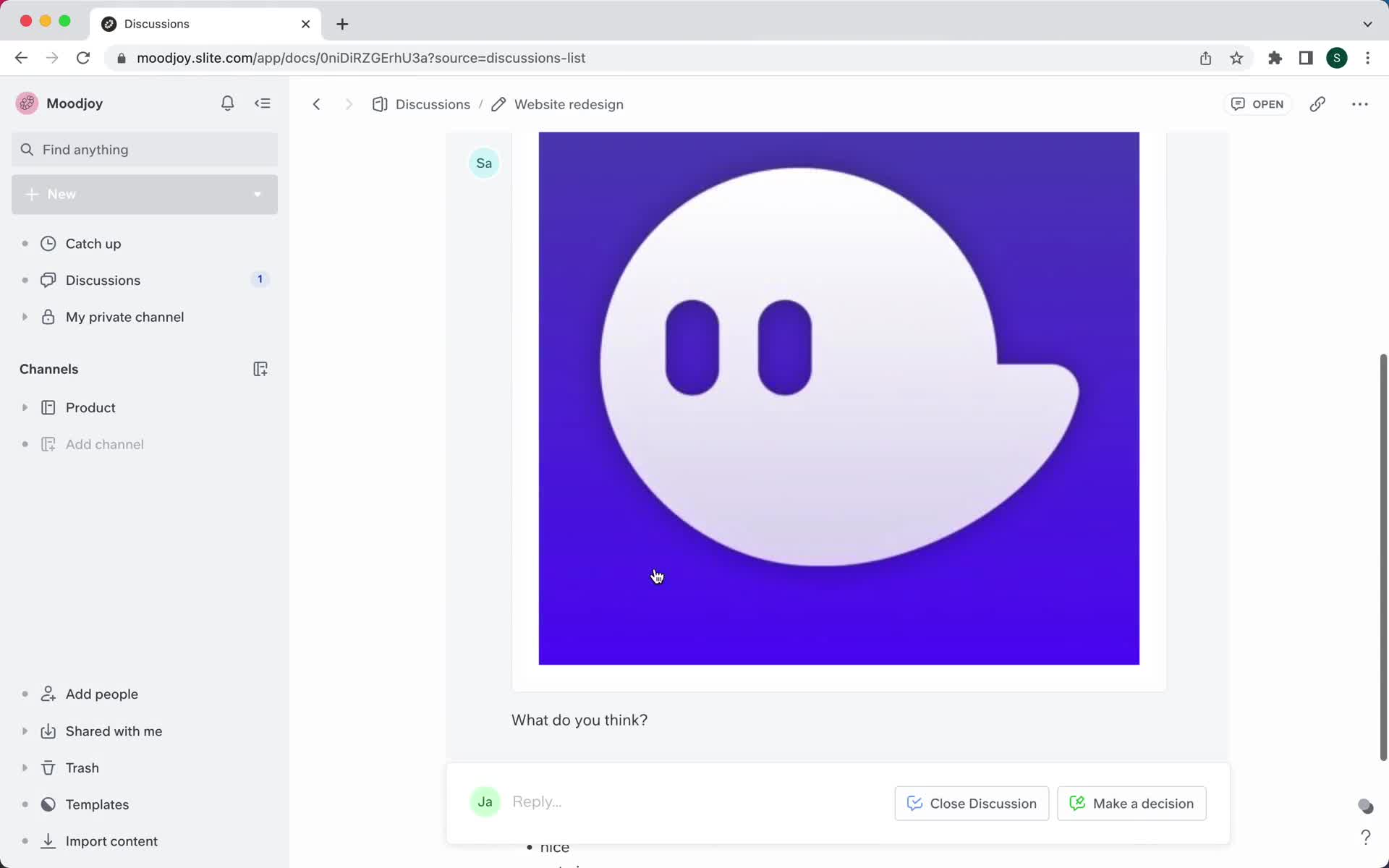Open the document more options menu
Viewport: 1389px width, 868px height.
(1359, 104)
